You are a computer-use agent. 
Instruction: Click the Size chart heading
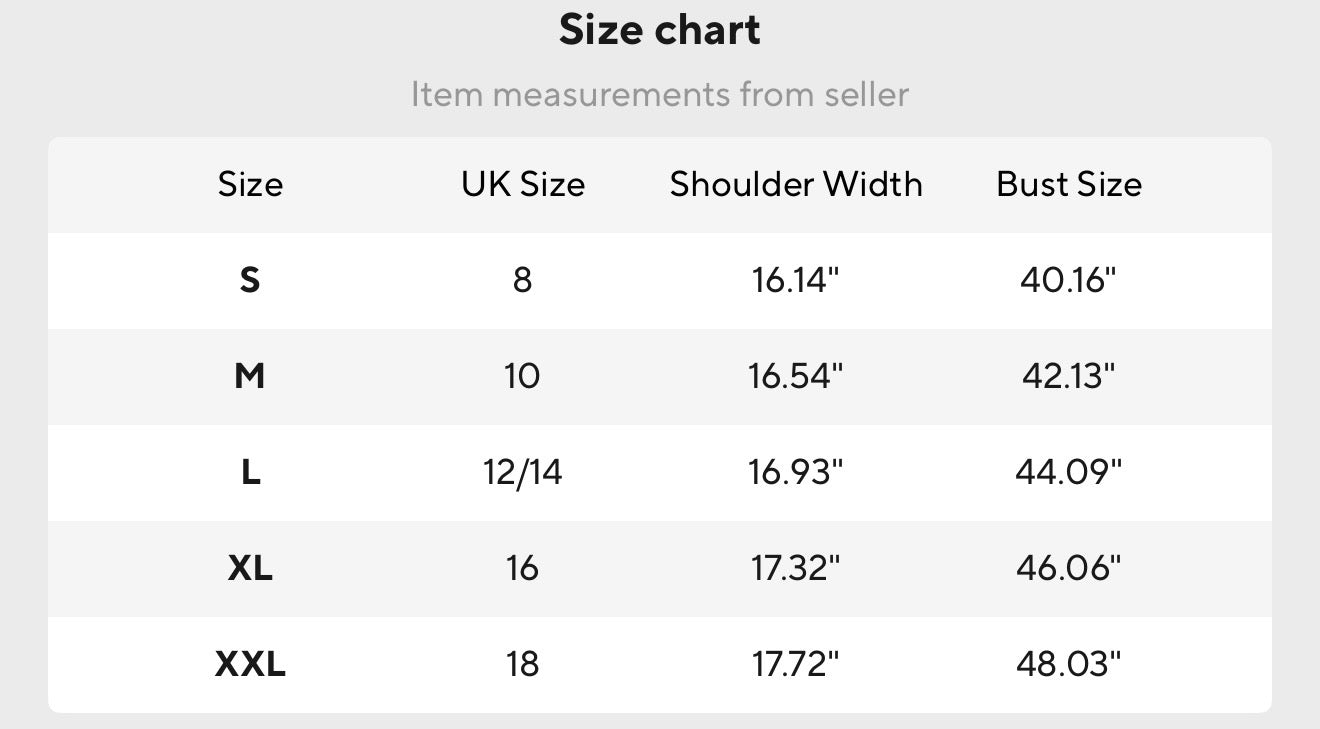coord(660,30)
